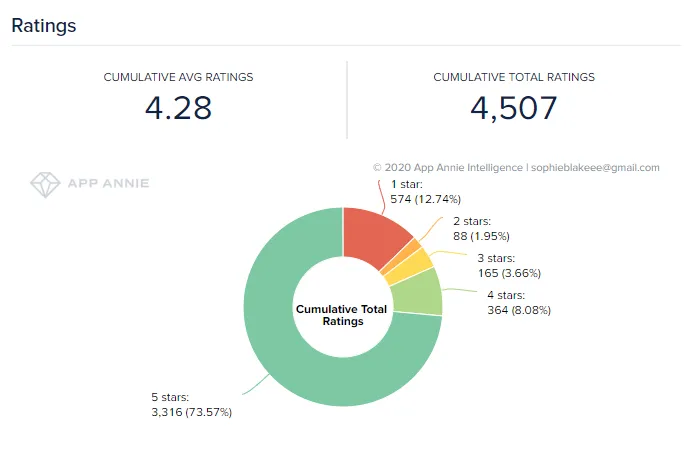Viewport: 684px width, 470px height.
Task: Click the 3 stars 165 (3.66%) label
Action: (509, 266)
